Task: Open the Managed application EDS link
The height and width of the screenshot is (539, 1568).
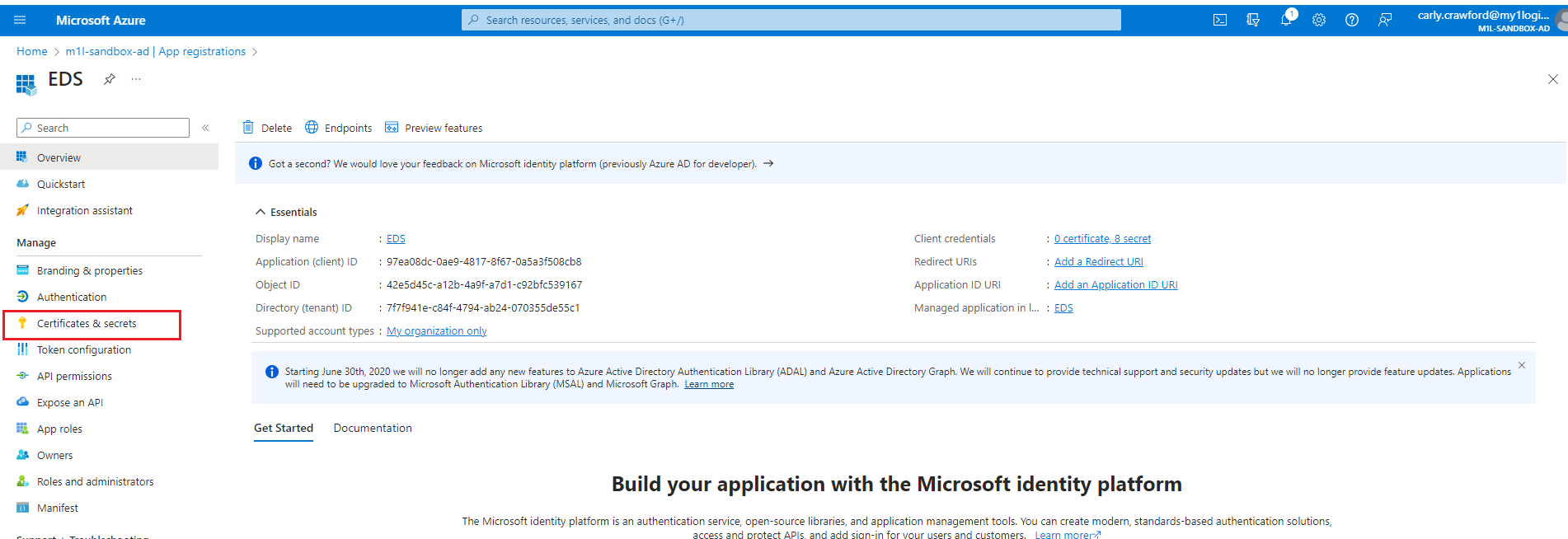Action: [1063, 308]
